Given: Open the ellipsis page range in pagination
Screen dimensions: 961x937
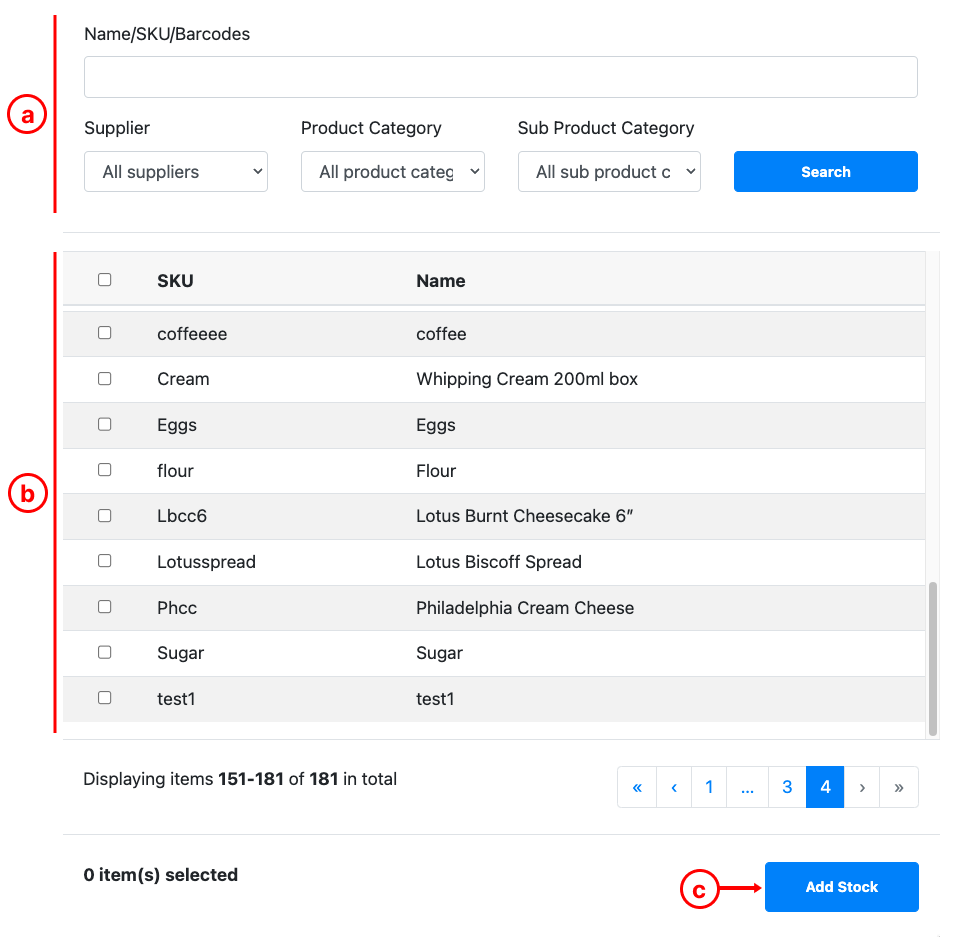Looking at the screenshot, I should pos(747,787).
